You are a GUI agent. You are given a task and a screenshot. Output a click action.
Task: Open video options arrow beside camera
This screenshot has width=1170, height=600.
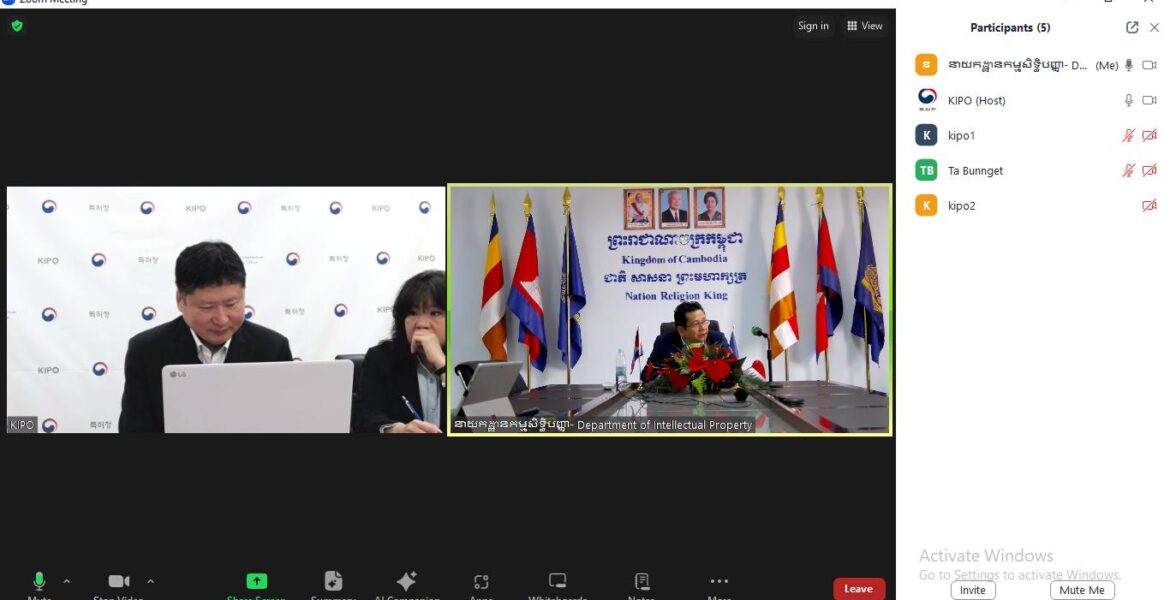(151, 581)
